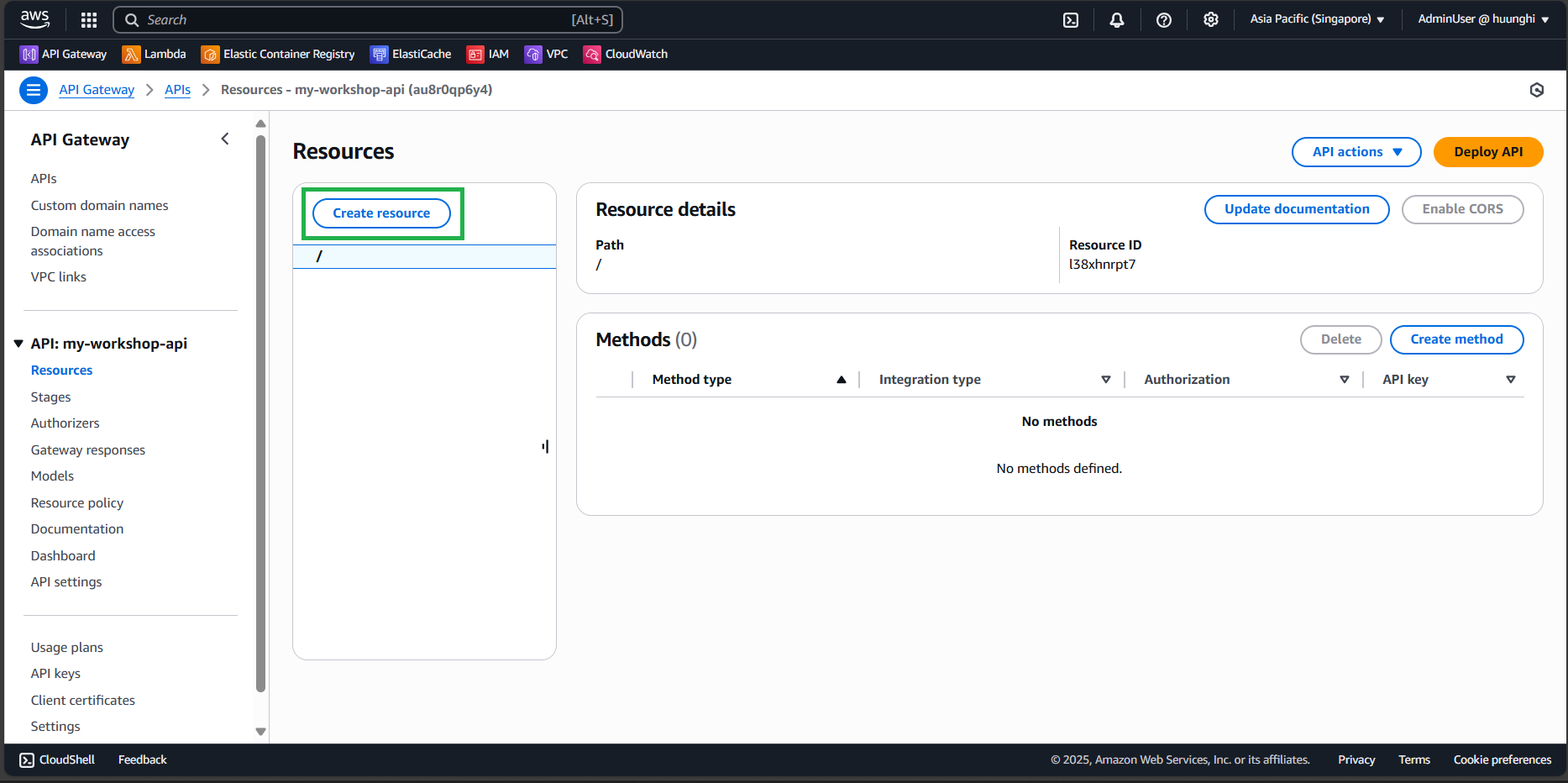Image resolution: width=1568 pixels, height=783 pixels.
Task: Click the AWS logo home icon
Action: click(35, 19)
